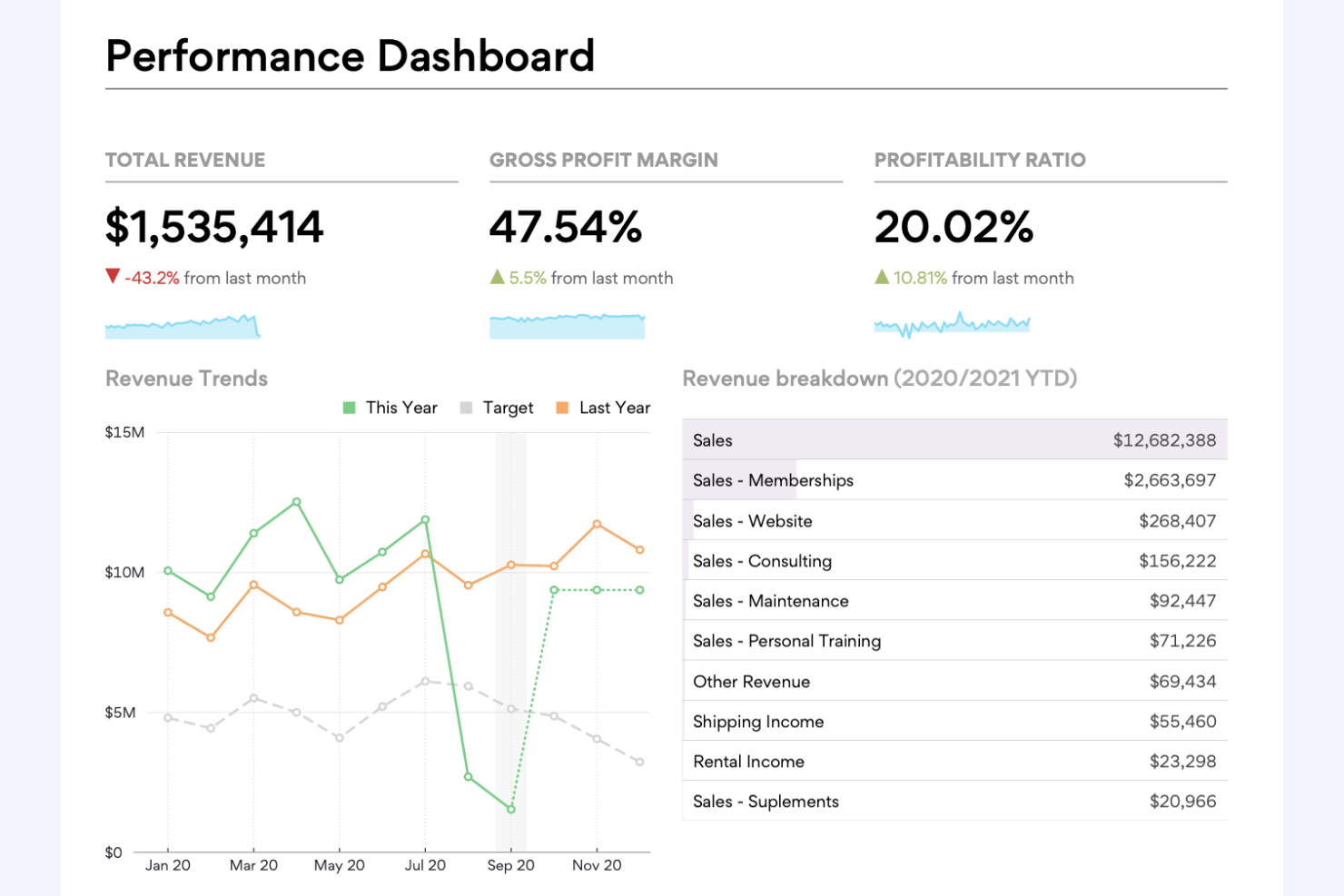Expand the Other Revenue breakdown entry

click(752, 681)
